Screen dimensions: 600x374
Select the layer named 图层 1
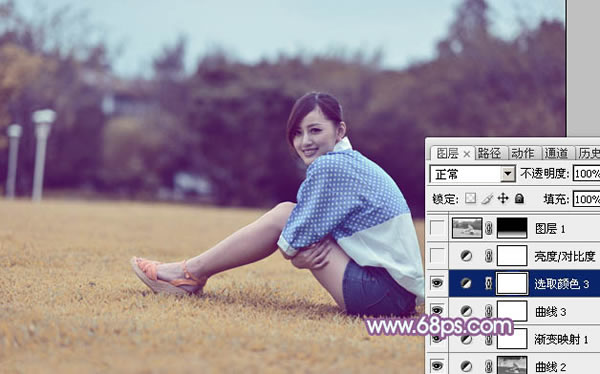(550, 229)
